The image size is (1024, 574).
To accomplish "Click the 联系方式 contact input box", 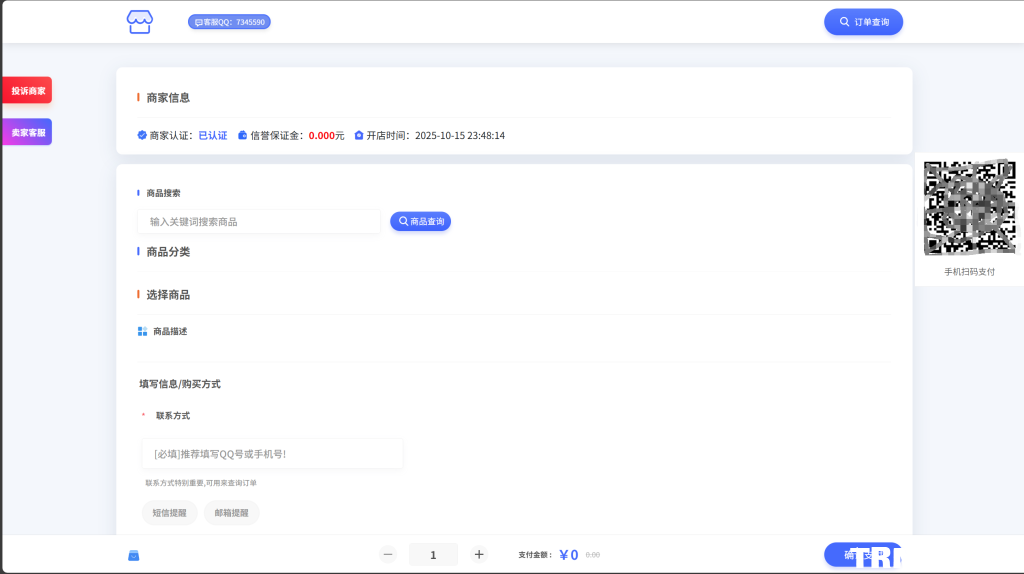I will pos(272,454).
